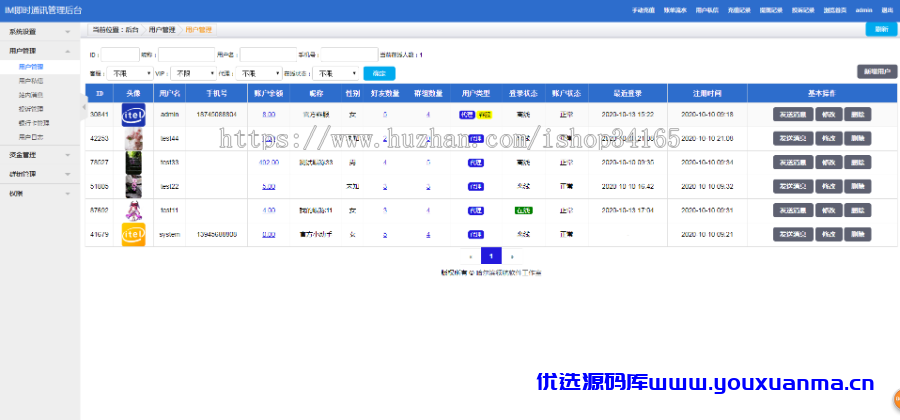900x420 pixels.
Task: Open the 0.00 balance link for system
Action: point(269,235)
